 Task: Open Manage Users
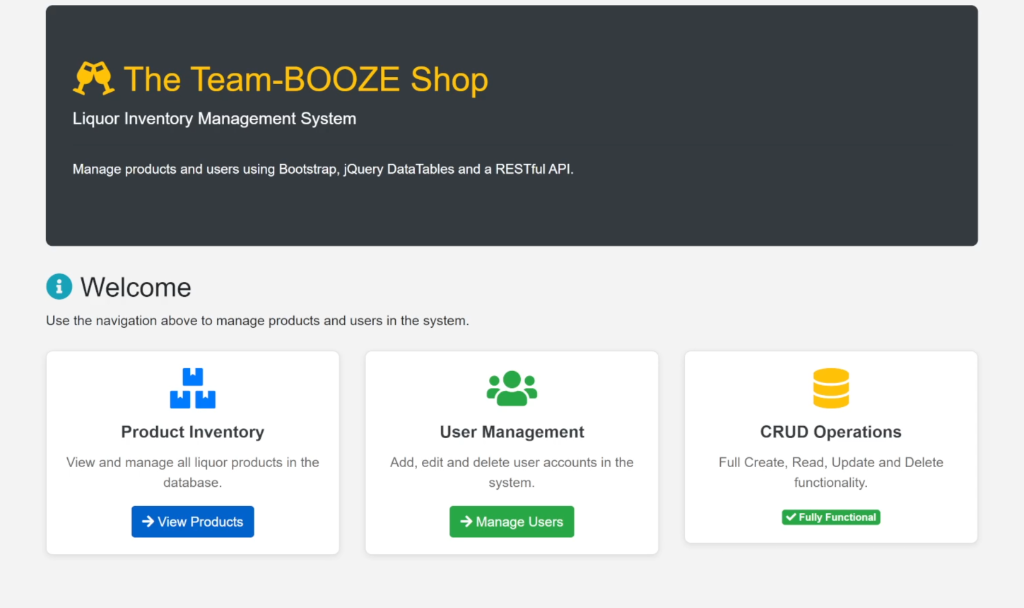[511, 521]
